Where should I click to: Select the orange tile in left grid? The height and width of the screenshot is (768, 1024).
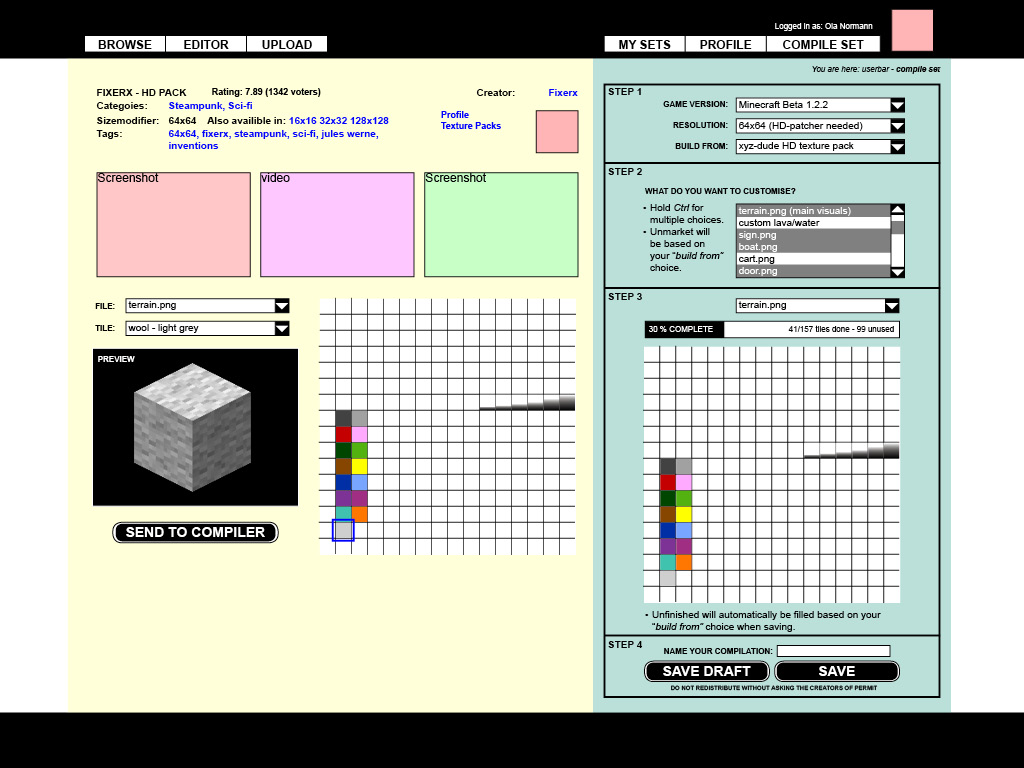coord(360,514)
